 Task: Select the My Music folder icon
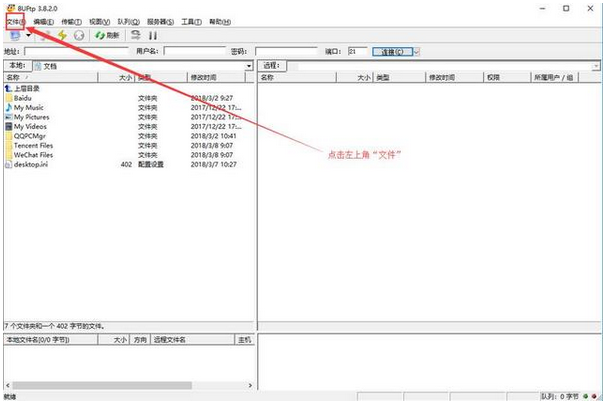[x=9, y=107]
